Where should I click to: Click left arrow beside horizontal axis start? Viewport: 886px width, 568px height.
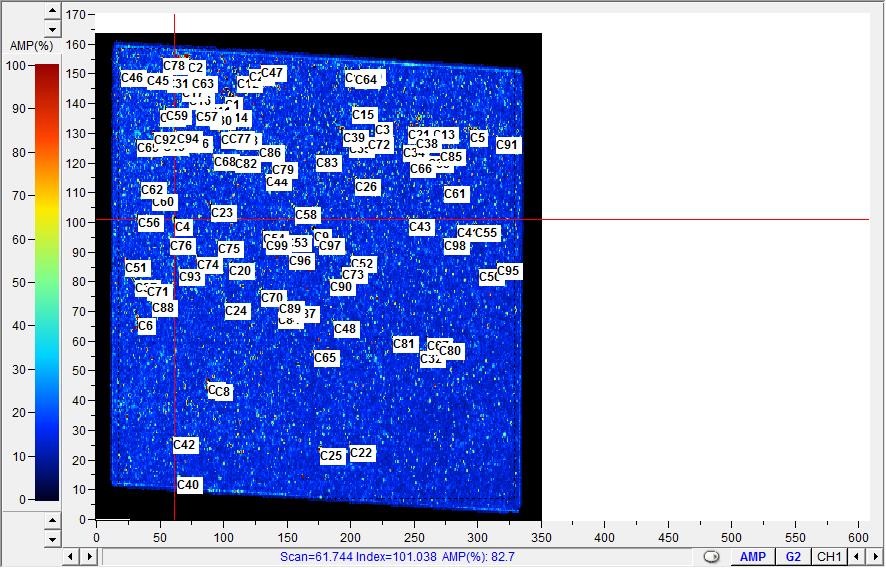[x=71, y=556]
